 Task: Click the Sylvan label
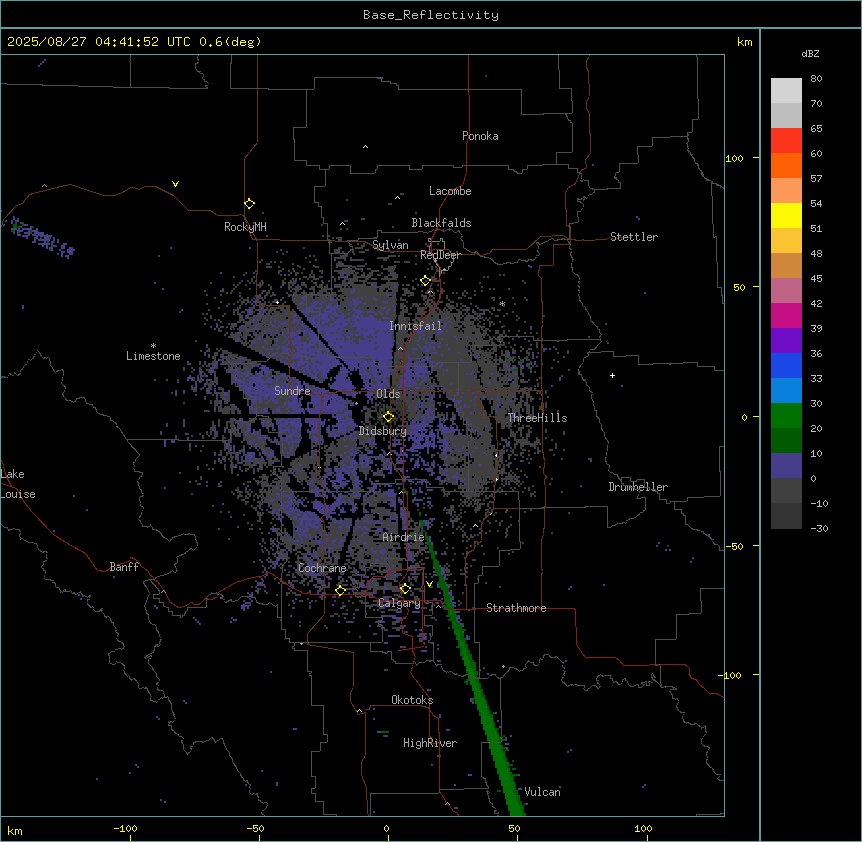tap(390, 245)
